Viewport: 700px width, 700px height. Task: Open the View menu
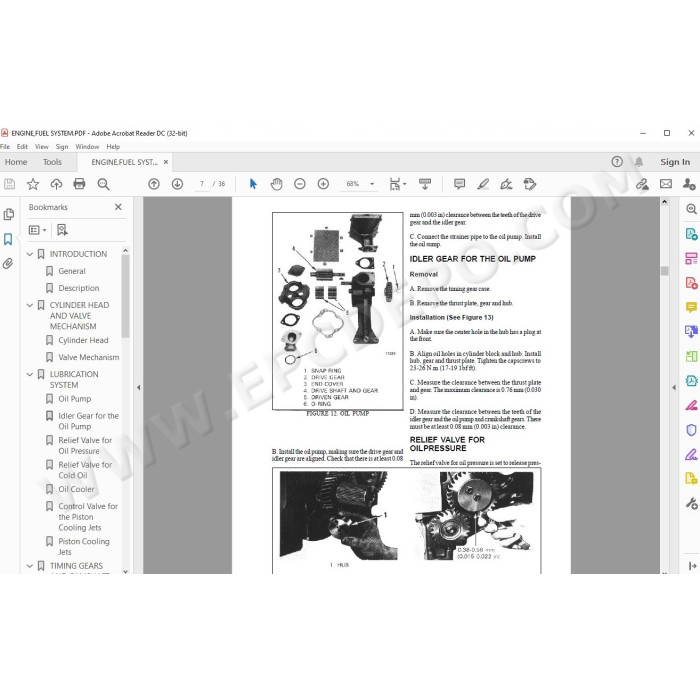42,146
